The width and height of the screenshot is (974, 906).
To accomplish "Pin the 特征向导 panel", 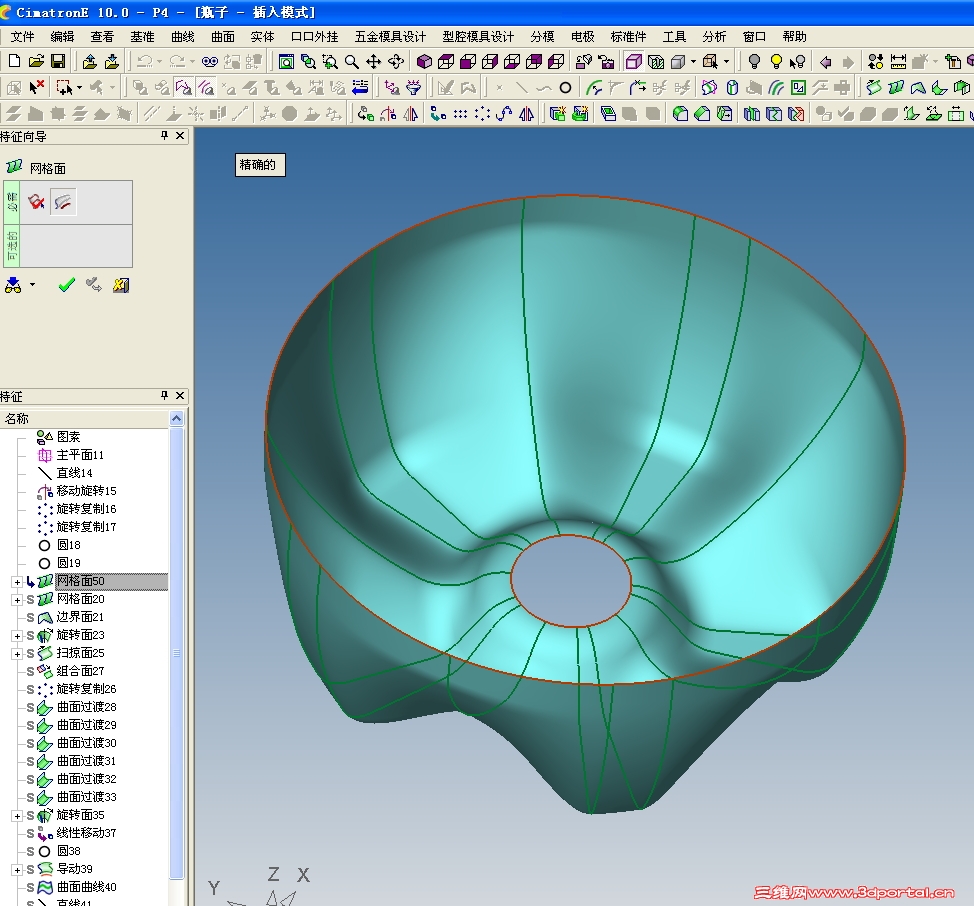I will tap(164, 136).
